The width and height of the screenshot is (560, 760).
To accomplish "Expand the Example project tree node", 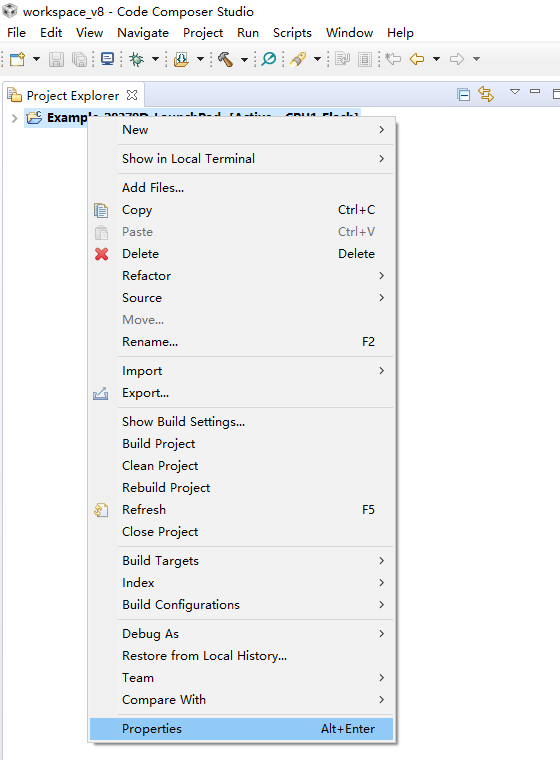I will pos(15,118).
